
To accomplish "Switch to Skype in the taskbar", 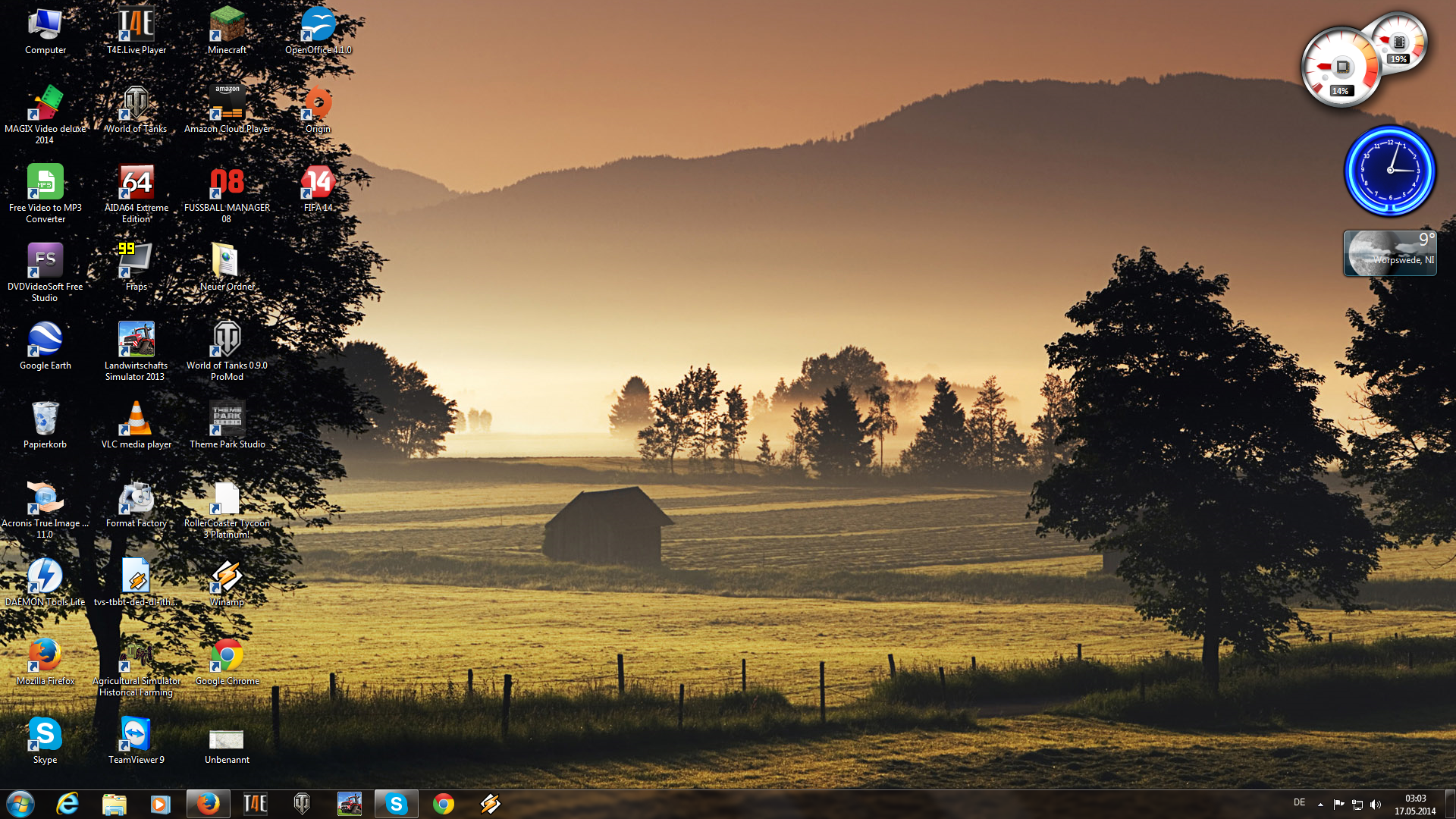I will tap(396, 804).
